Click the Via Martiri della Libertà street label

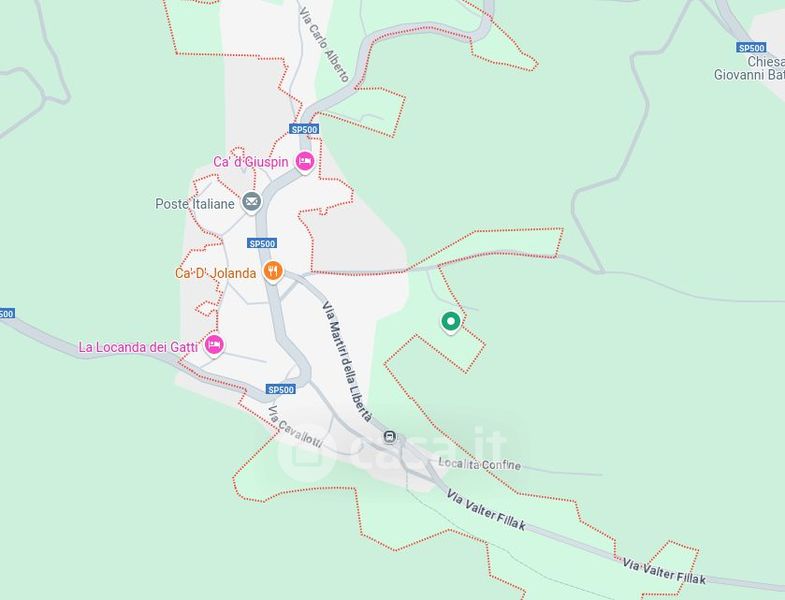coord(348,361)
